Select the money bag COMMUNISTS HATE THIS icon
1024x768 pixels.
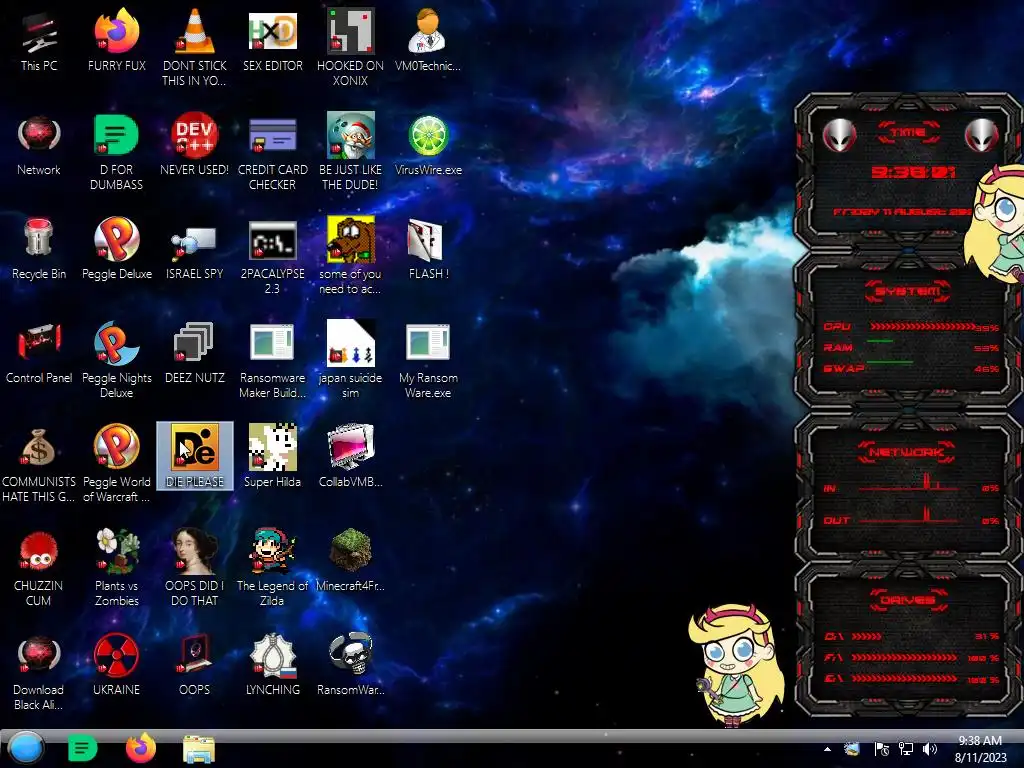tap(39, 463)
